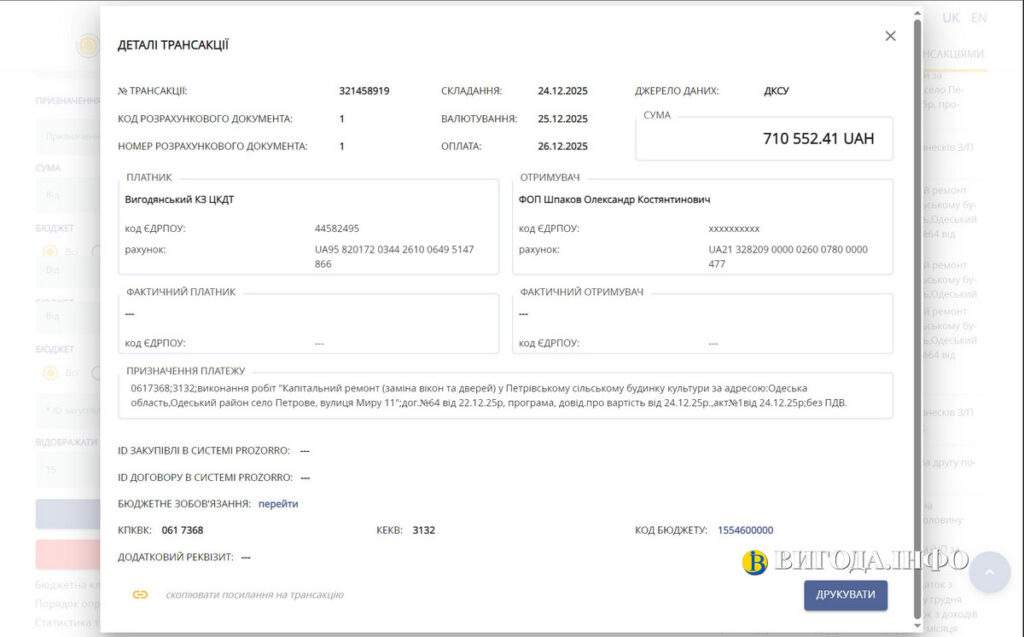Click the site logo in the header
This screenshot has width=1024, height=637.
tap(88, 45)
